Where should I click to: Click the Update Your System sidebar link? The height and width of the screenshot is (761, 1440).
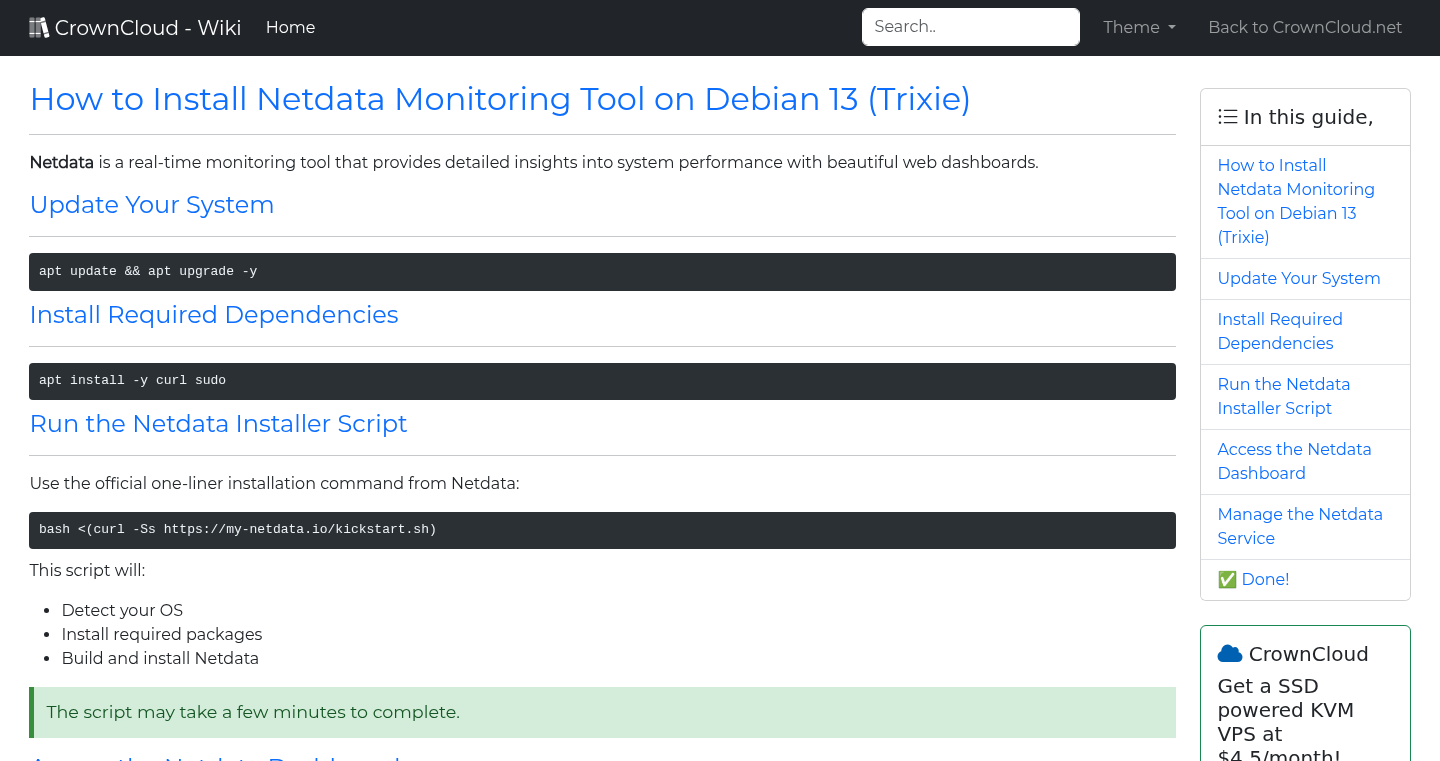click(x=1298, y=278)
